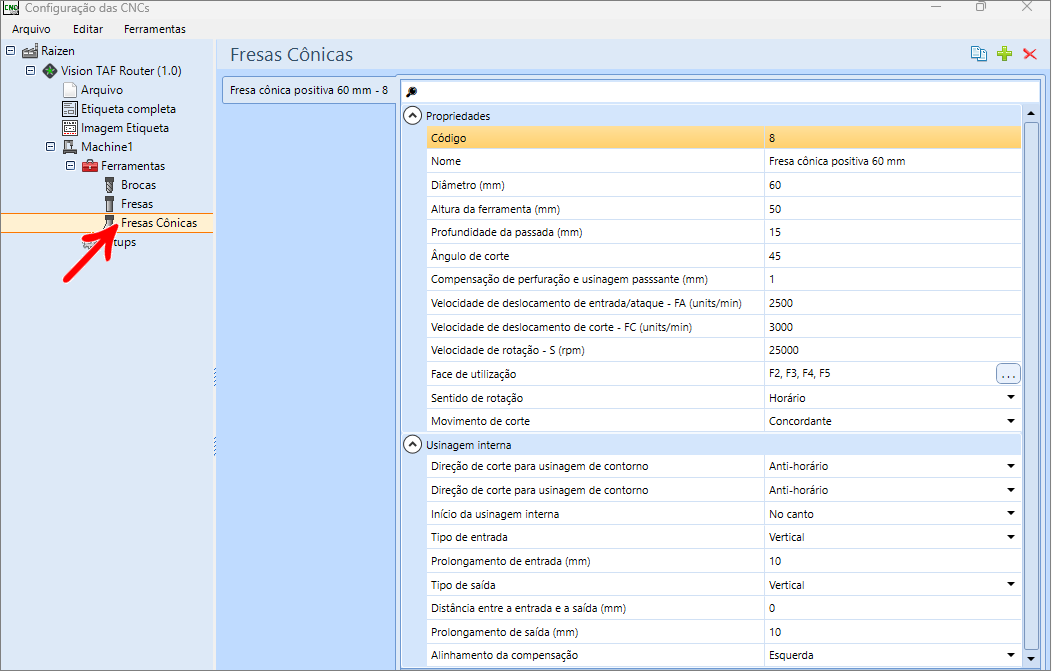Edit Altura da ferramenta value 50
This screenshot has height=671, width=1053.
pos(892,209)
